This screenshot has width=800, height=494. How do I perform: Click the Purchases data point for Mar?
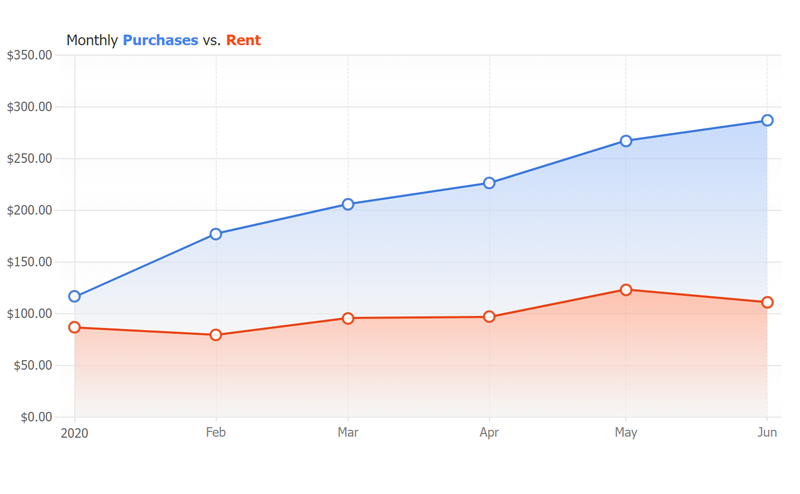[x=348, y=204]
